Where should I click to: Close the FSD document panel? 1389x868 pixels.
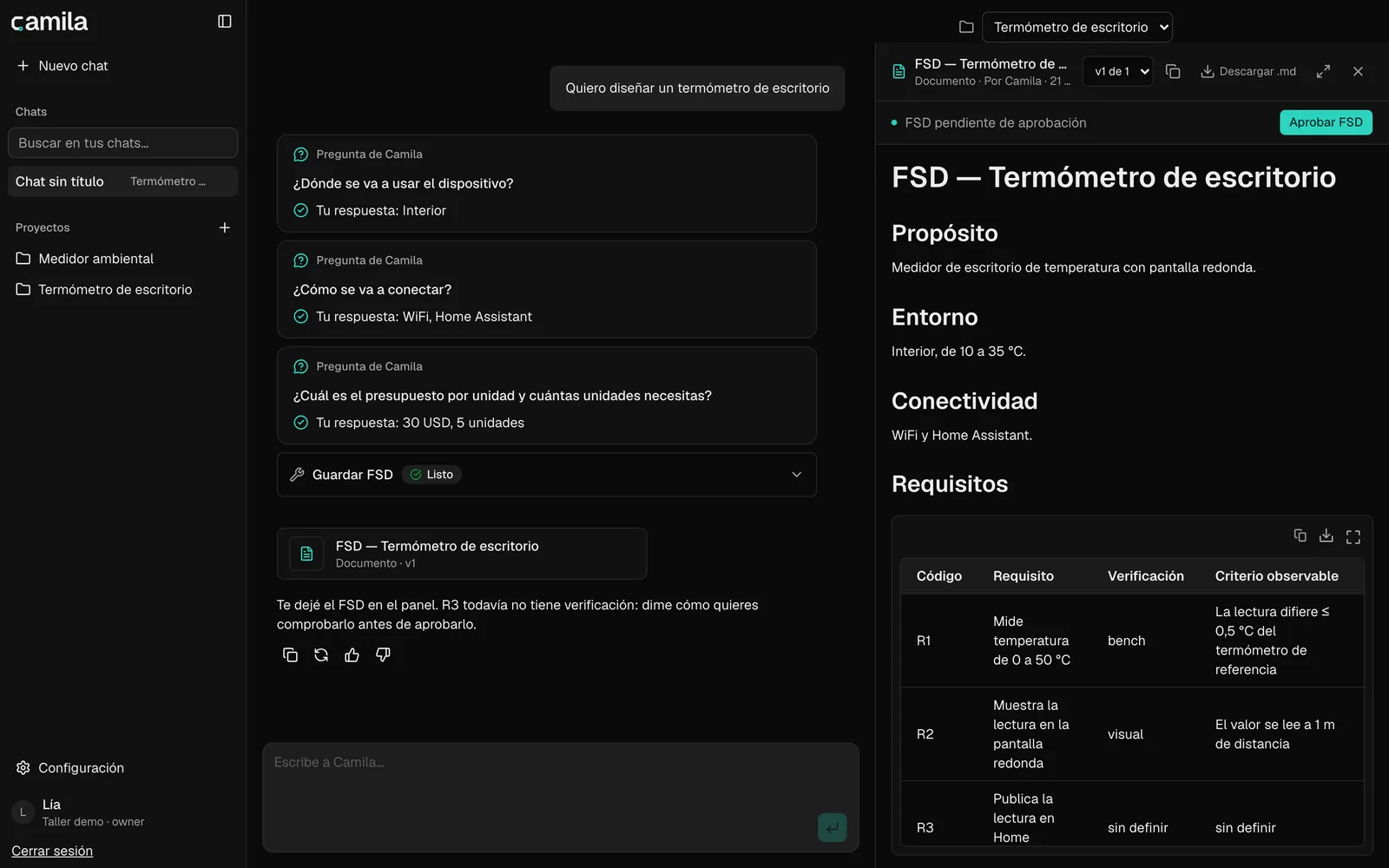[1358, 72]
